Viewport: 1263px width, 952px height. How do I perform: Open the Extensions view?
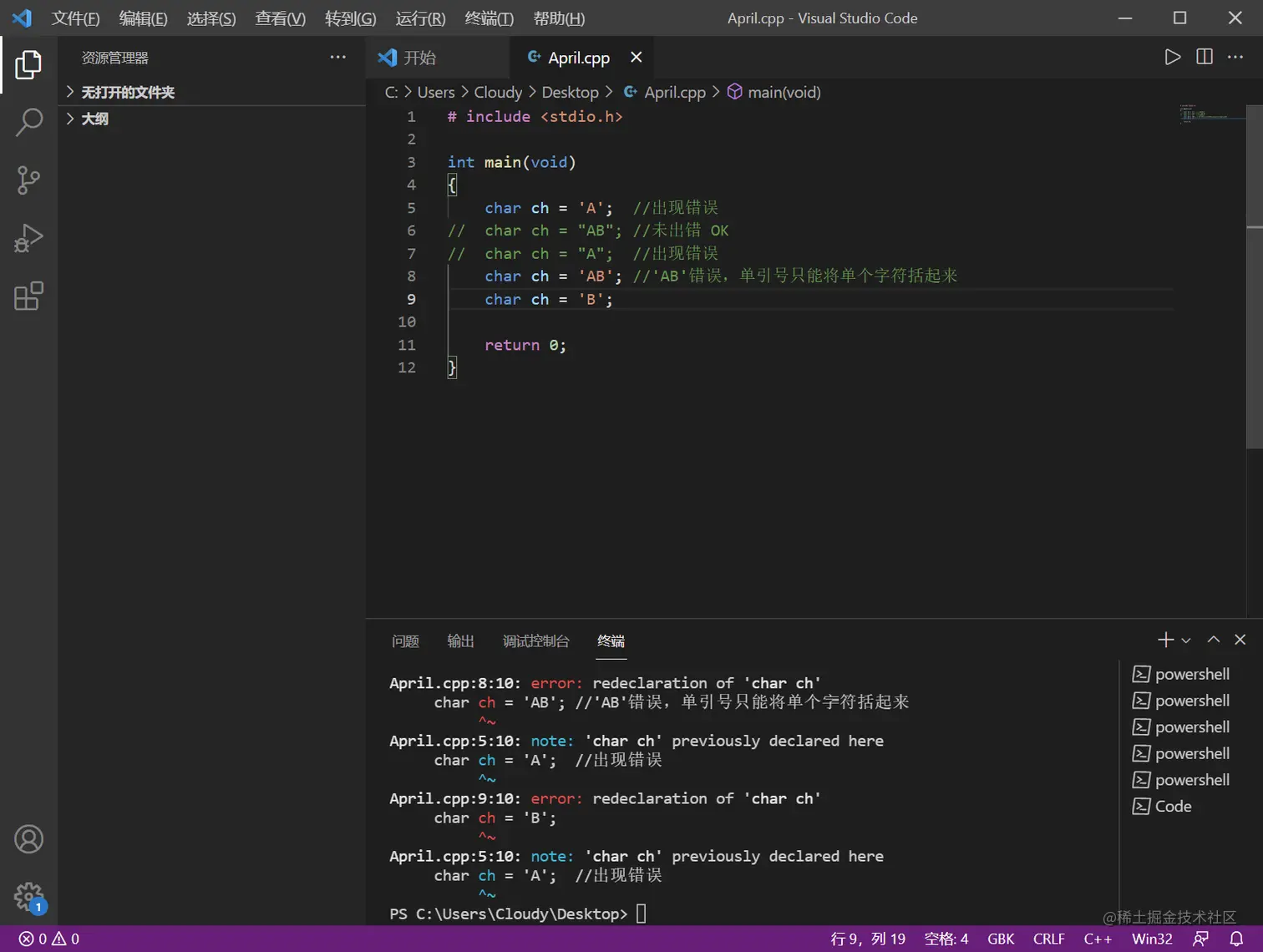coord(28,296)
